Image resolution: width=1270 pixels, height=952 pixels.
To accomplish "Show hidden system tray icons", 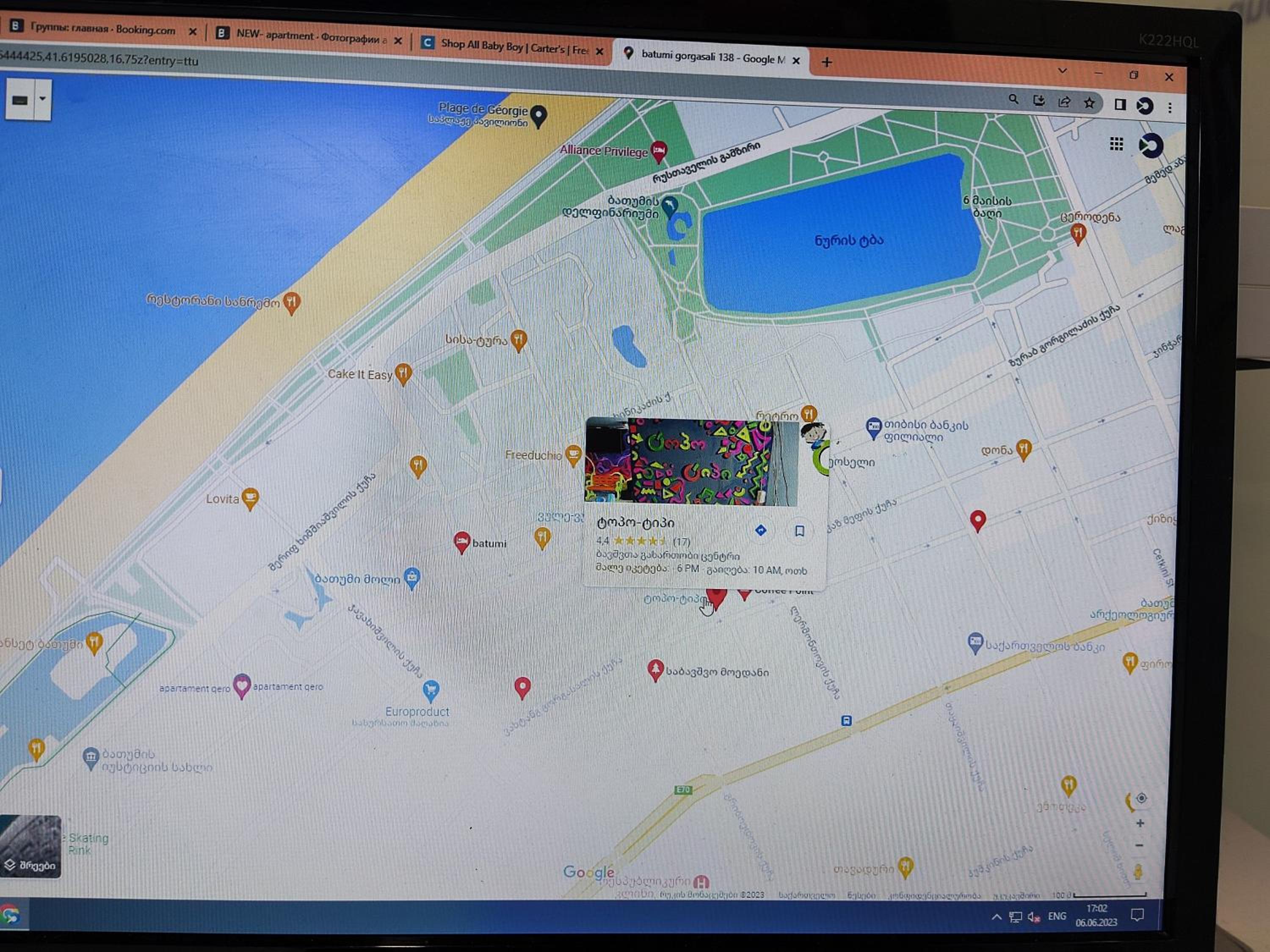I will pyautogui.click(x=997, y=917).
